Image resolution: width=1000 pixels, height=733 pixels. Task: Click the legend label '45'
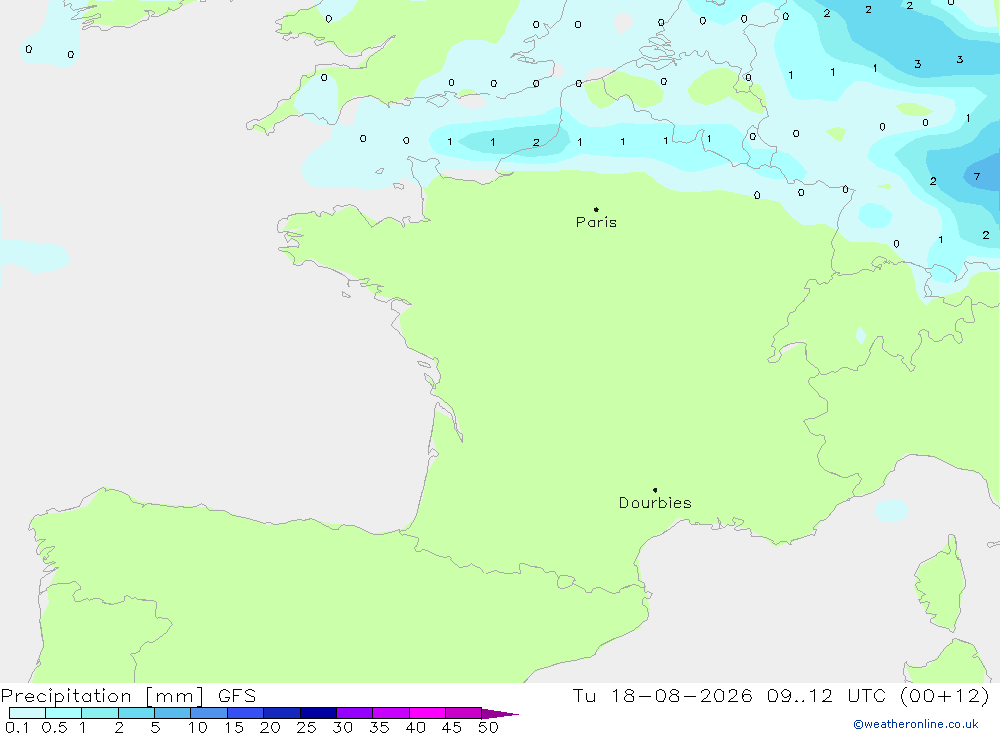pos(452,727)
